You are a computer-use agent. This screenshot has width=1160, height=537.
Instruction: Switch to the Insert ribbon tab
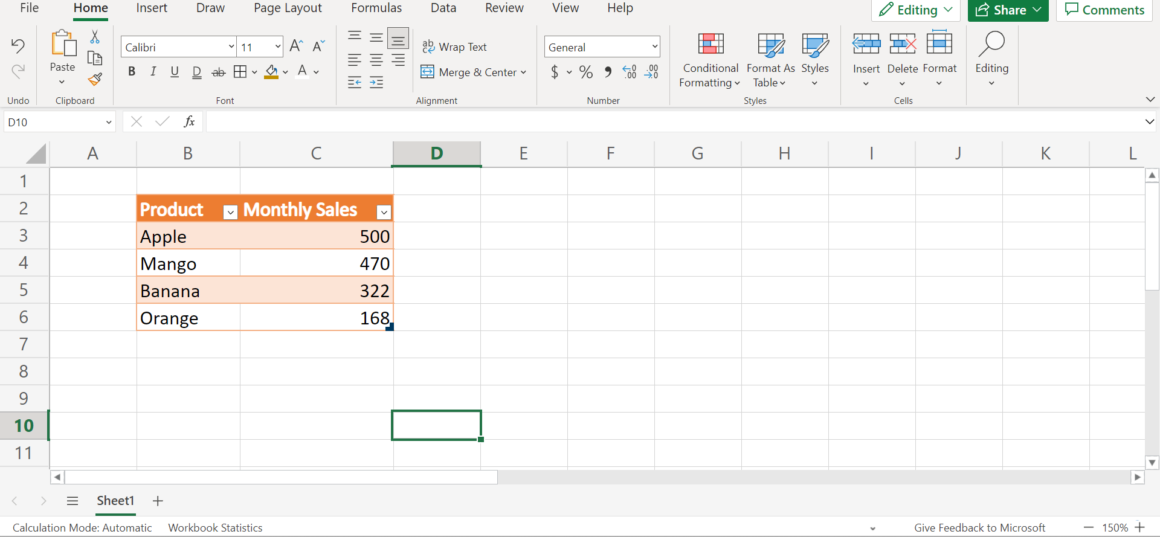(x=152, y=8)
